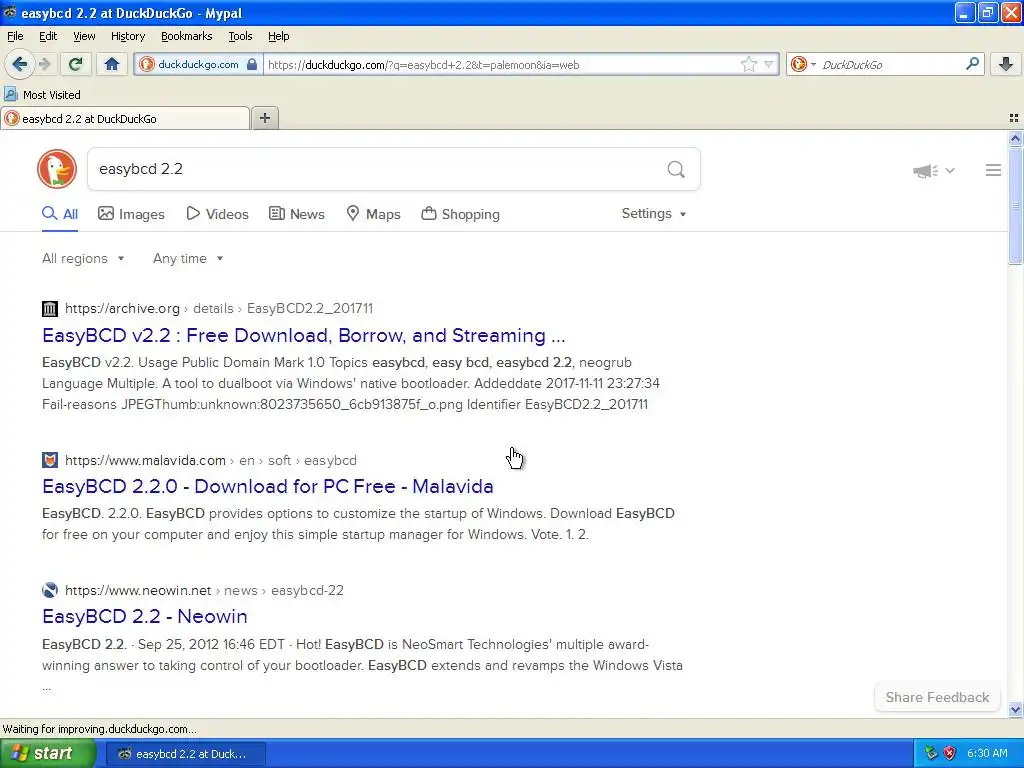Image resolution: width=1024 pixels, height=768 pixels.
Task: Click the vertical scrollbar thumb
Action: click(1015, 206)
